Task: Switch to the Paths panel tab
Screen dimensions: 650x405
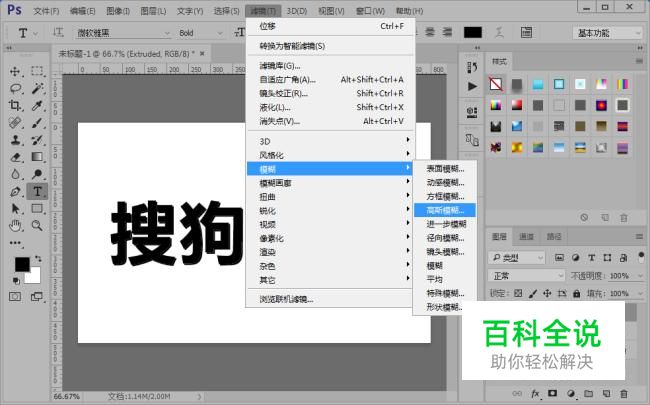Action: click(x=554, y=236)
